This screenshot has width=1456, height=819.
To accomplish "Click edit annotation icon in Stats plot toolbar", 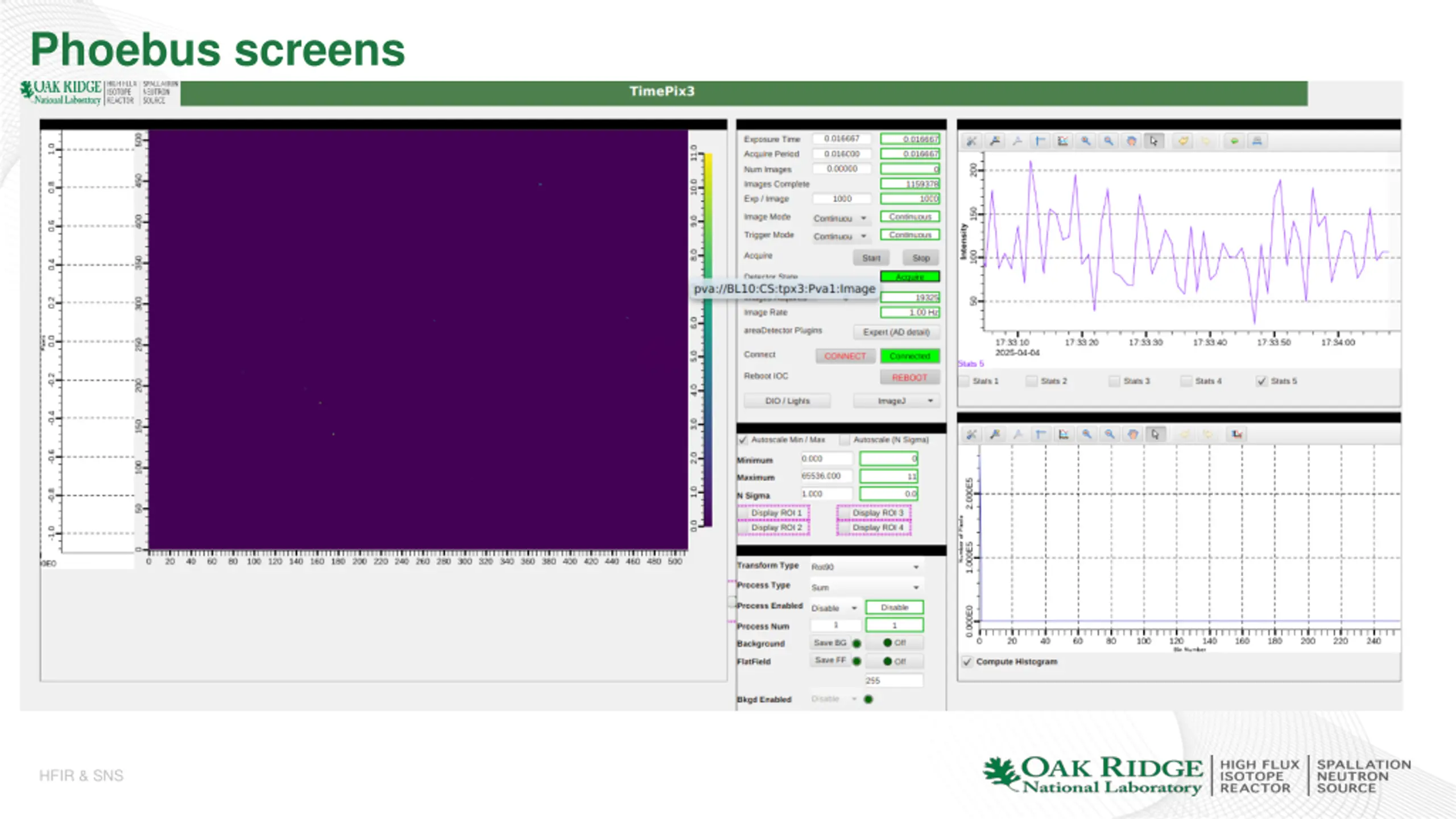I will pos(1017,141).
